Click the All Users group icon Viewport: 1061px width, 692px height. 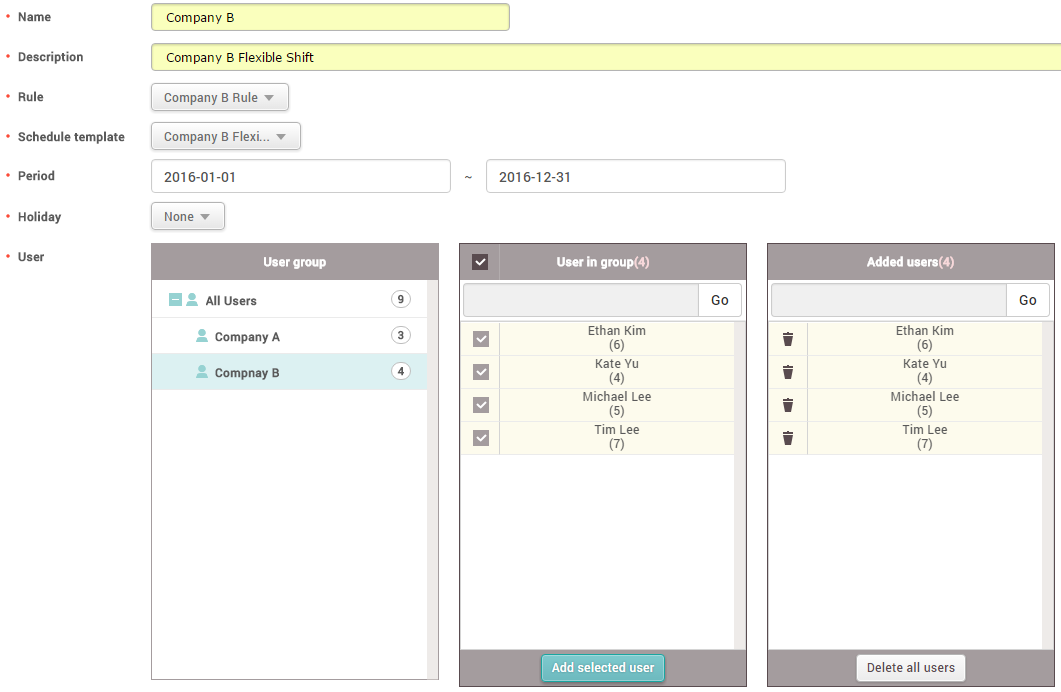(x=192, y=300)
